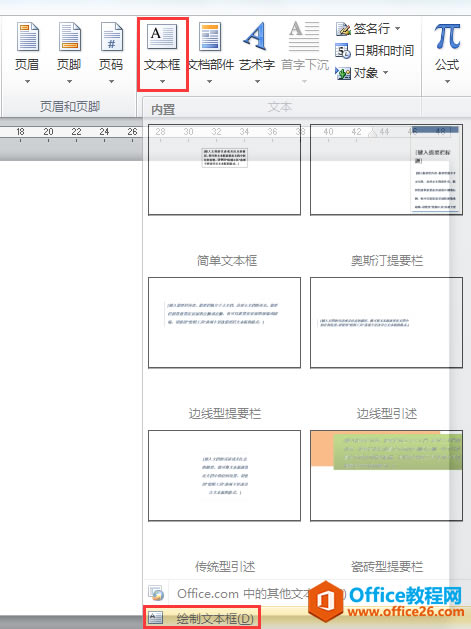Click the 文本框 text box icon
The image size is (471, 629).
pos(162,37)
